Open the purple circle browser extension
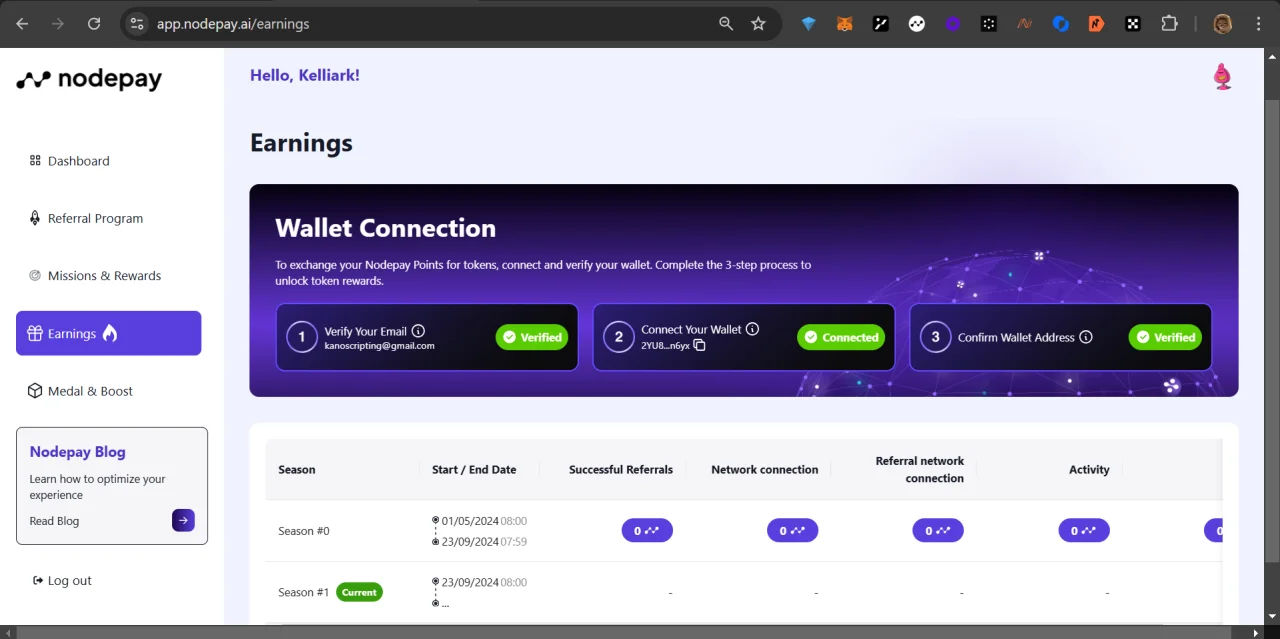Screen dimensions: 1280x639 [x=953, y=24]
